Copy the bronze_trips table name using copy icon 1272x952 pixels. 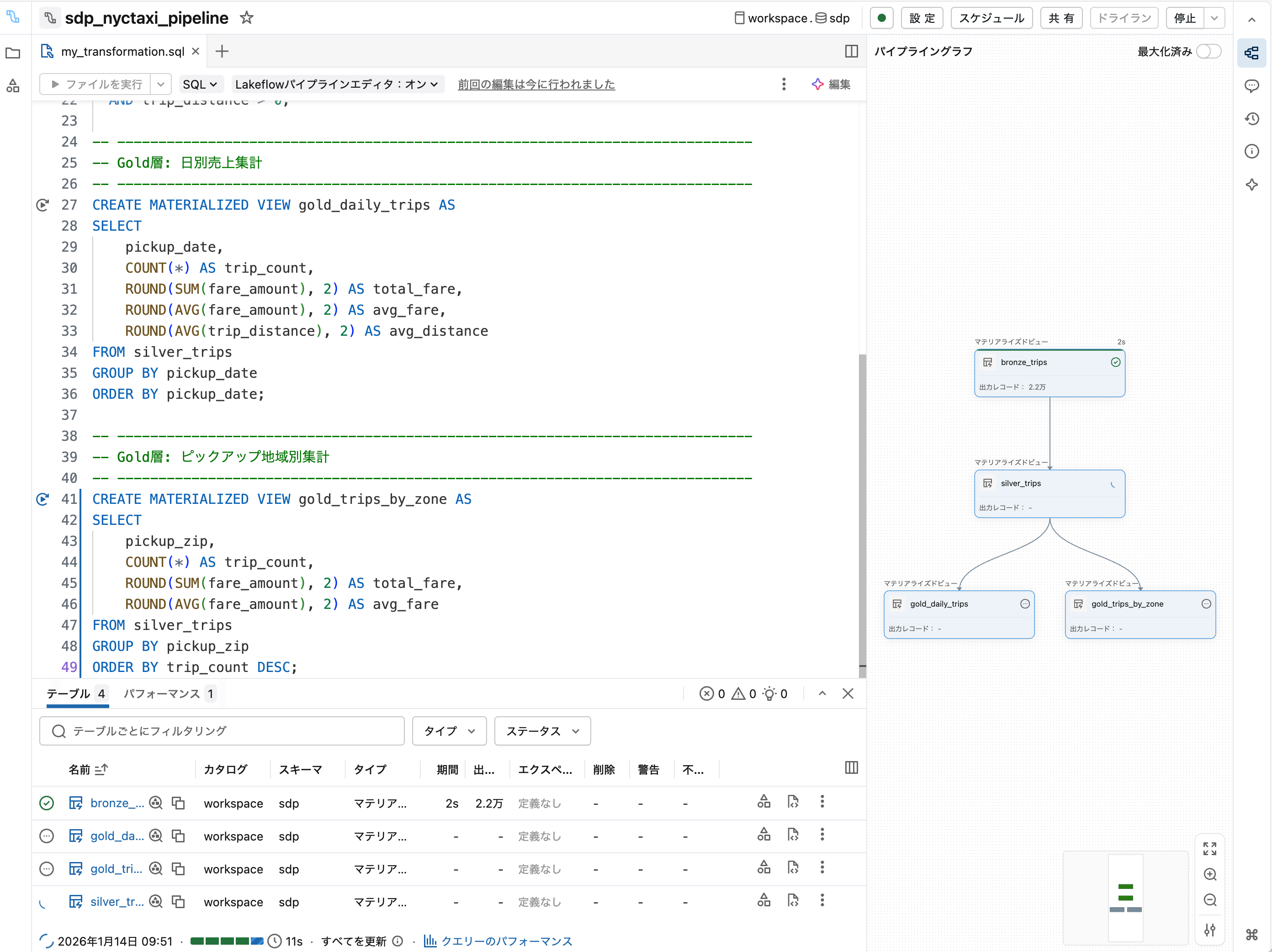coord(179,803)
